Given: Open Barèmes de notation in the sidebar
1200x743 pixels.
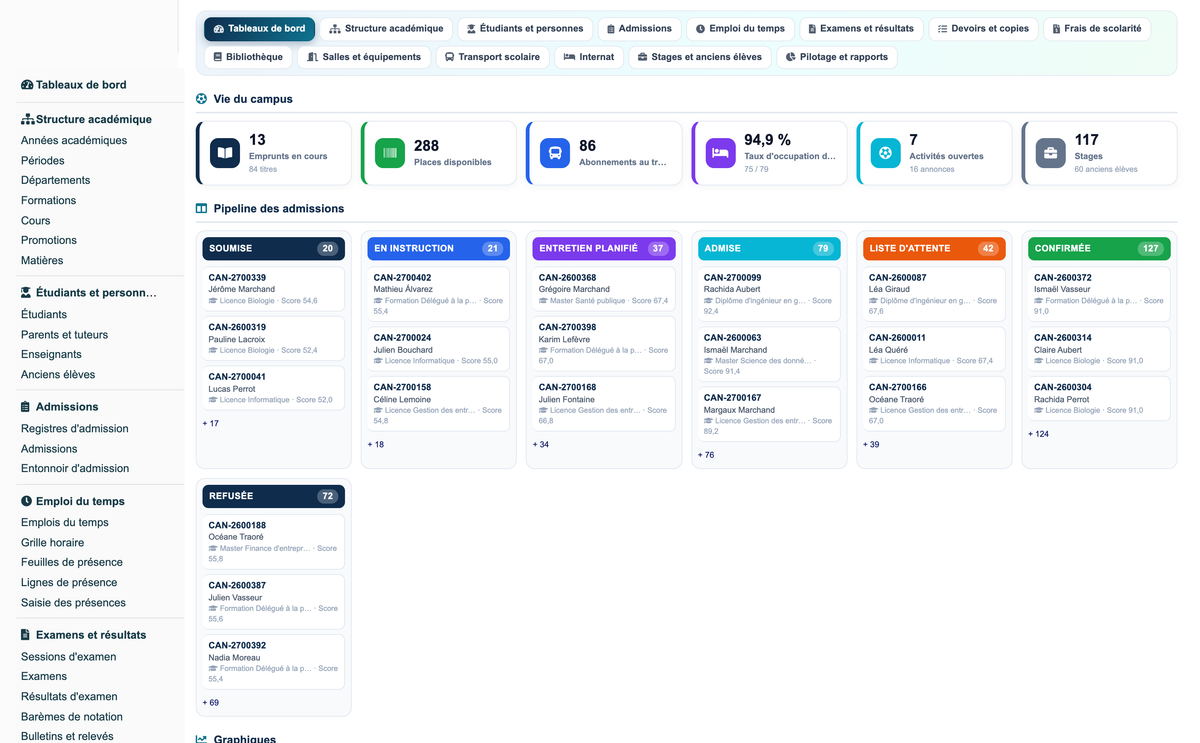Looking at the screenshot, I should pos(72,717).
